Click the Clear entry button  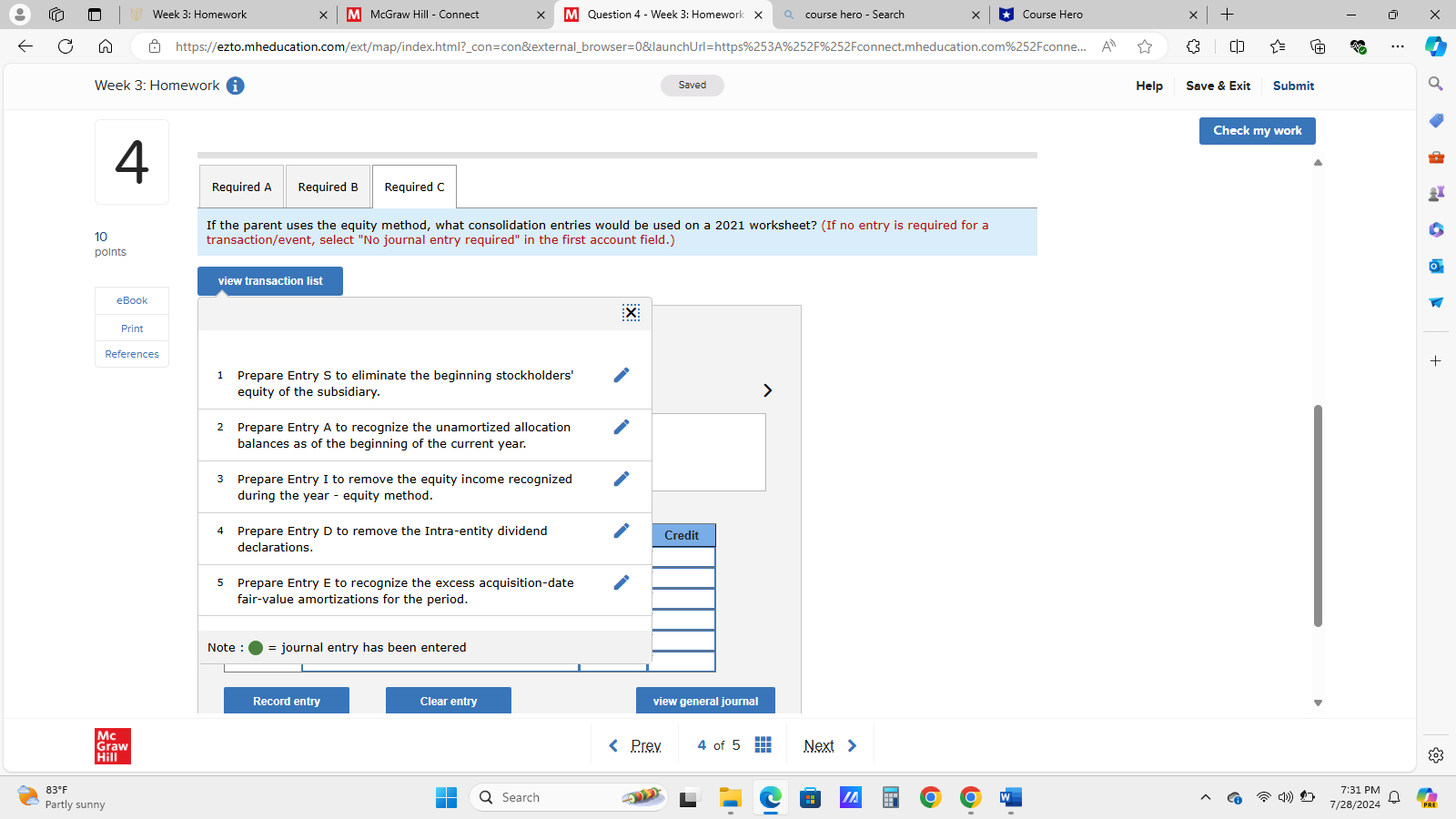point(449,701)
